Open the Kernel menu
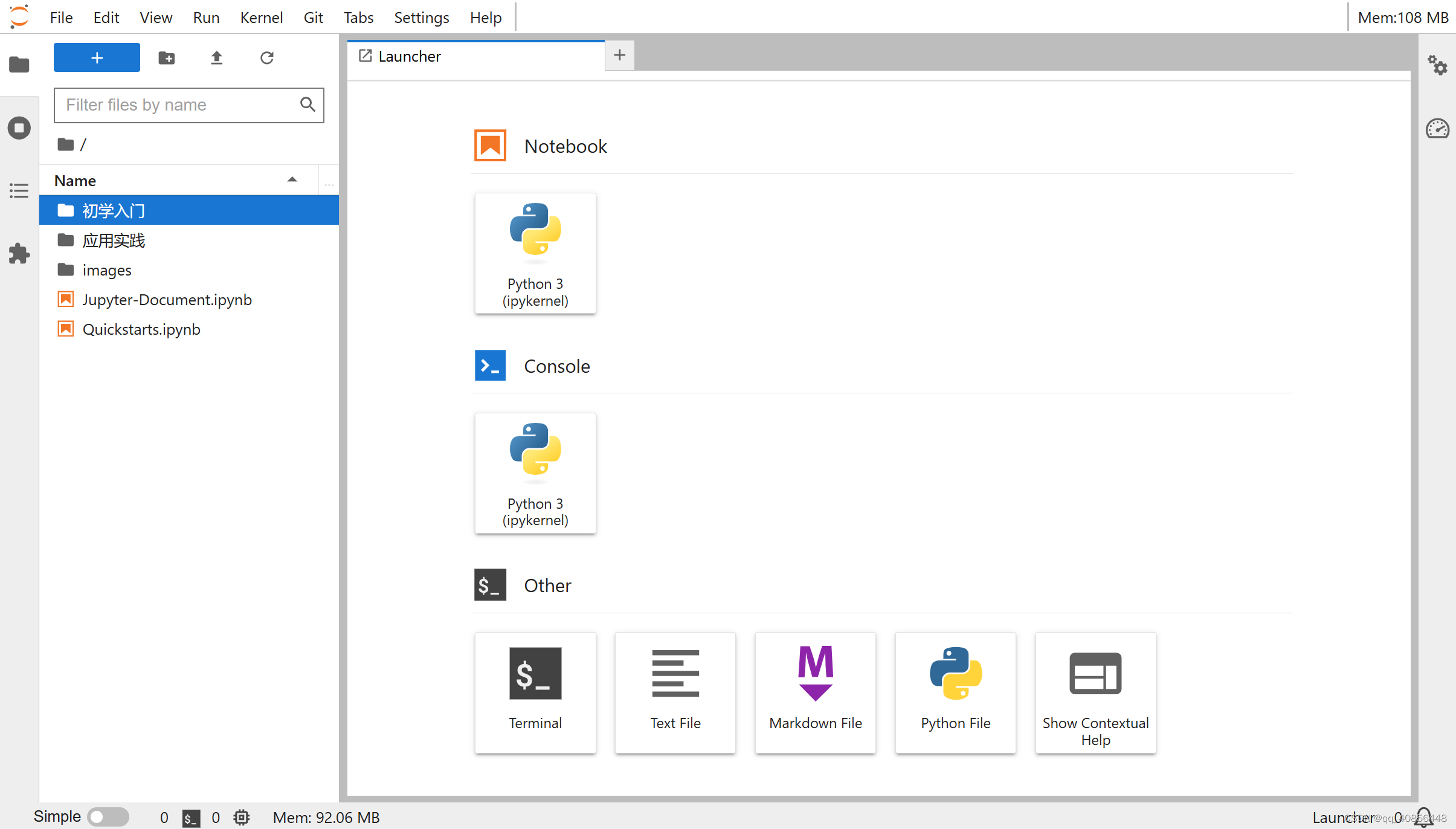The height and width of the screenshot is (829, 1456). point(261,18)
